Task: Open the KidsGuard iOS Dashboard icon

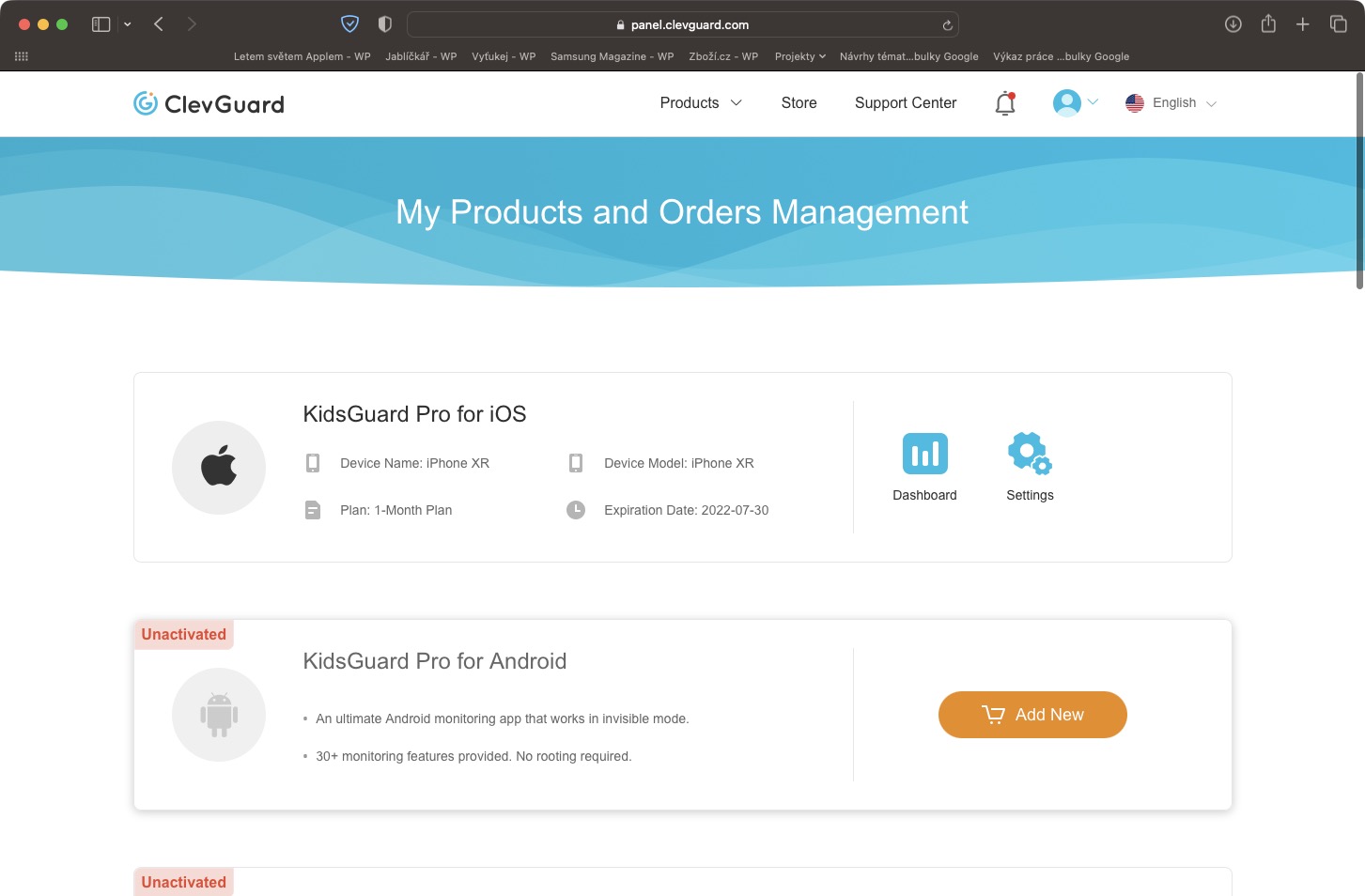Action: point(925,454)
